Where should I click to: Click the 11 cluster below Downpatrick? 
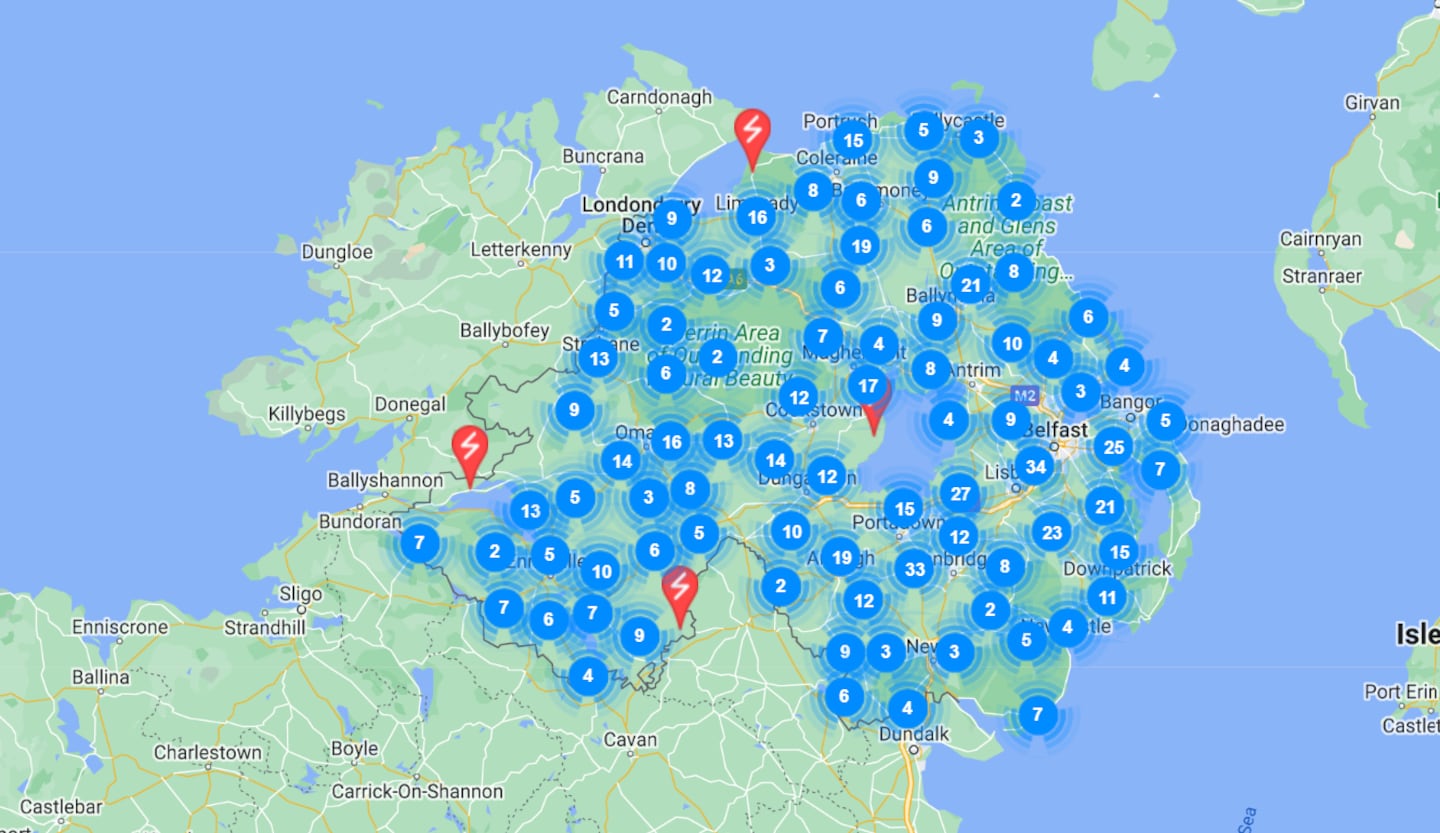[x=1107, y=597]
